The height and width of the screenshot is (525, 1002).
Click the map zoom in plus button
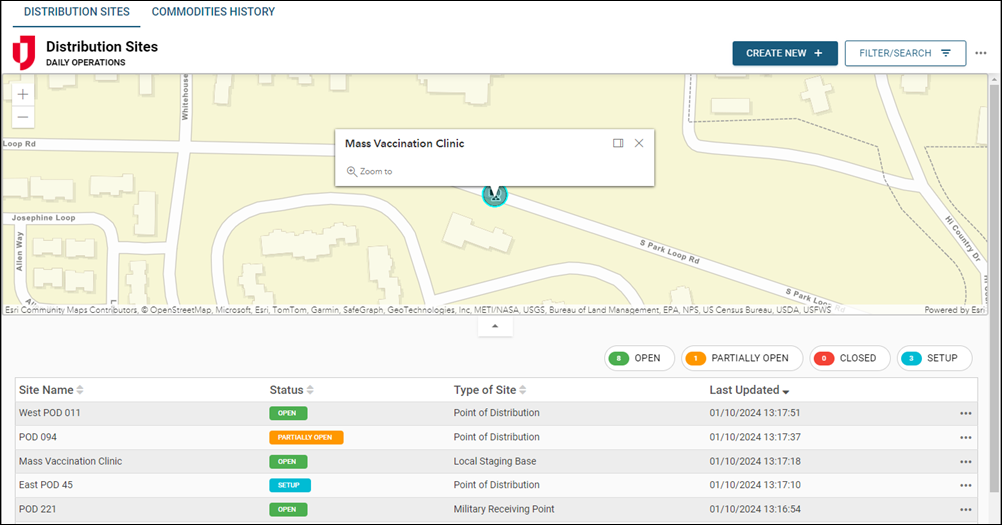pos(23,94)
